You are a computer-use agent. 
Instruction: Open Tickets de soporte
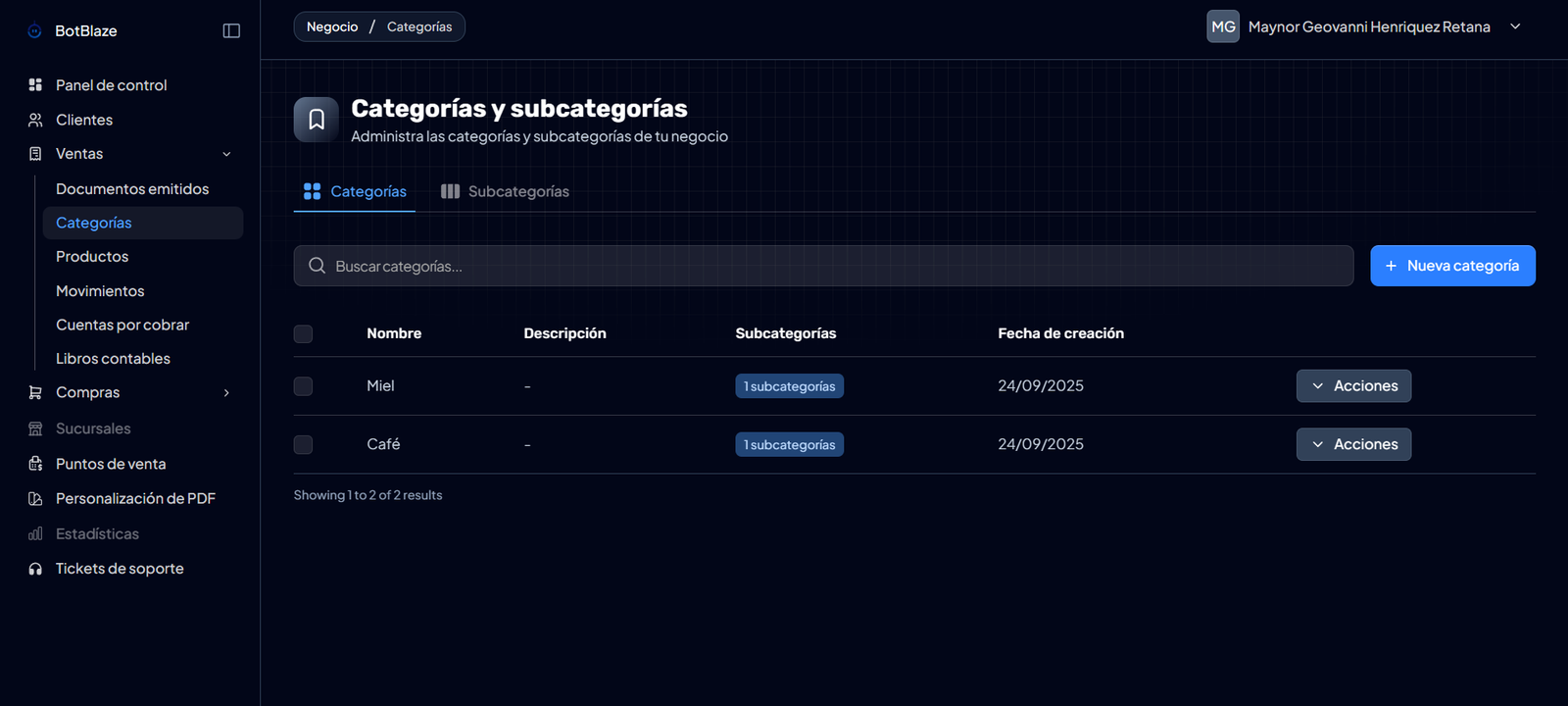tap(120, 569)
